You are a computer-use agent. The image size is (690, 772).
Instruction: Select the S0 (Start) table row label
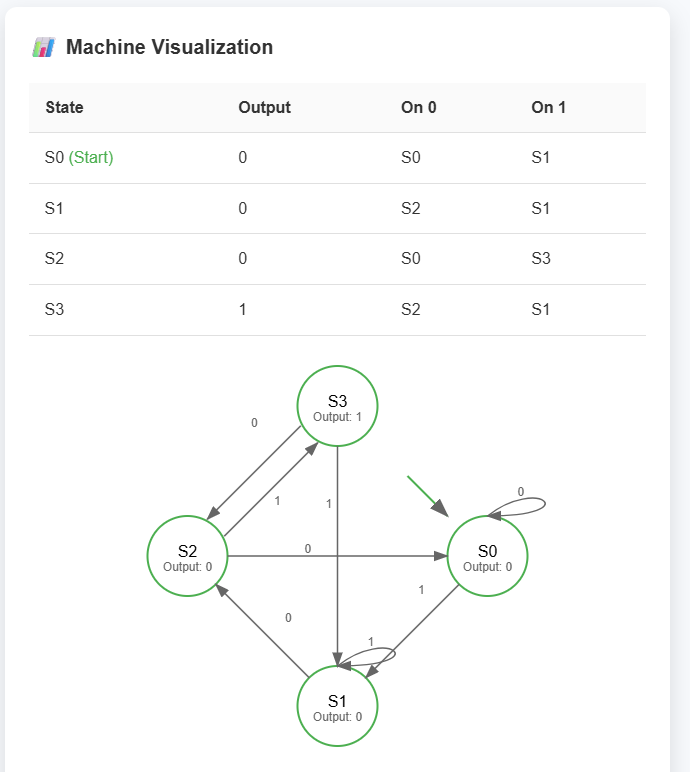point(79,158)
